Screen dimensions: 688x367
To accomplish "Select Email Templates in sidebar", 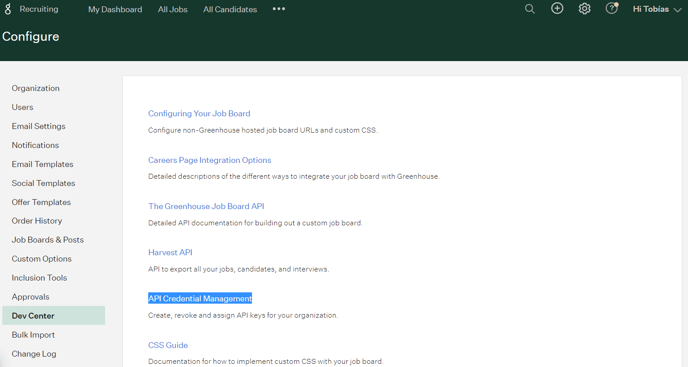I will pyautogui.click(x=43, y=164).
